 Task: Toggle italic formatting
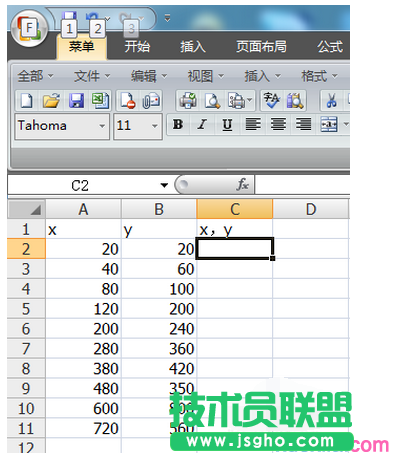pyautogui.click(x=202, y=125)
